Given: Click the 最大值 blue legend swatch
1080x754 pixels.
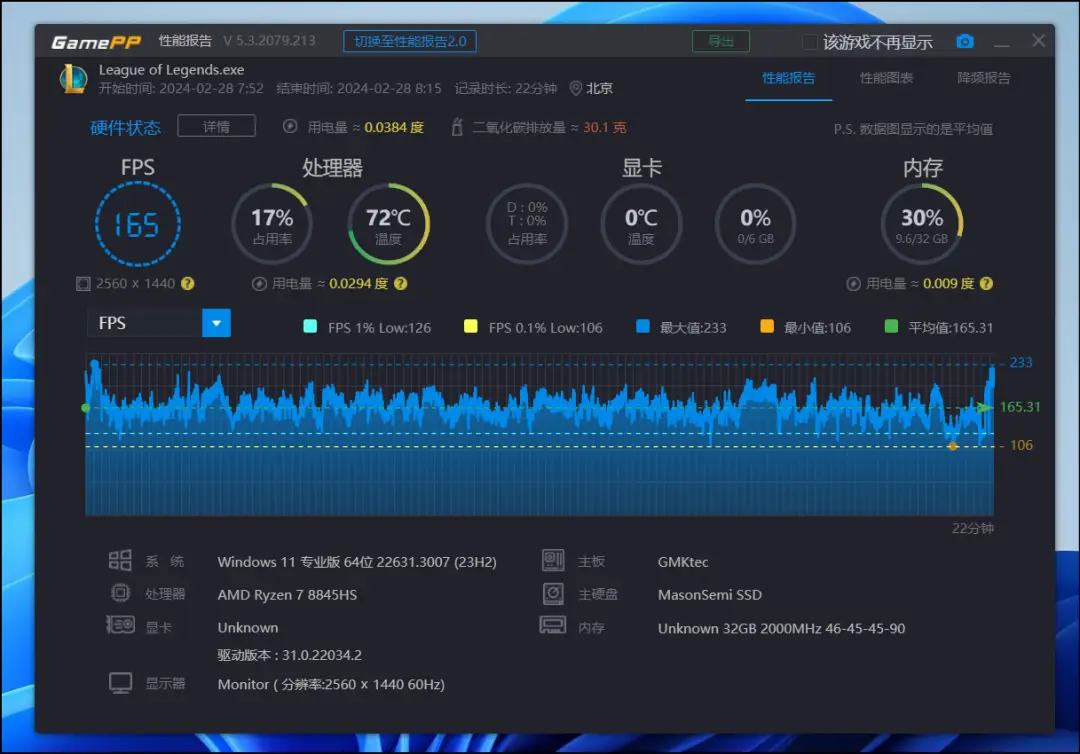Looking at the screenshot, I should click(x=643, y=326).
